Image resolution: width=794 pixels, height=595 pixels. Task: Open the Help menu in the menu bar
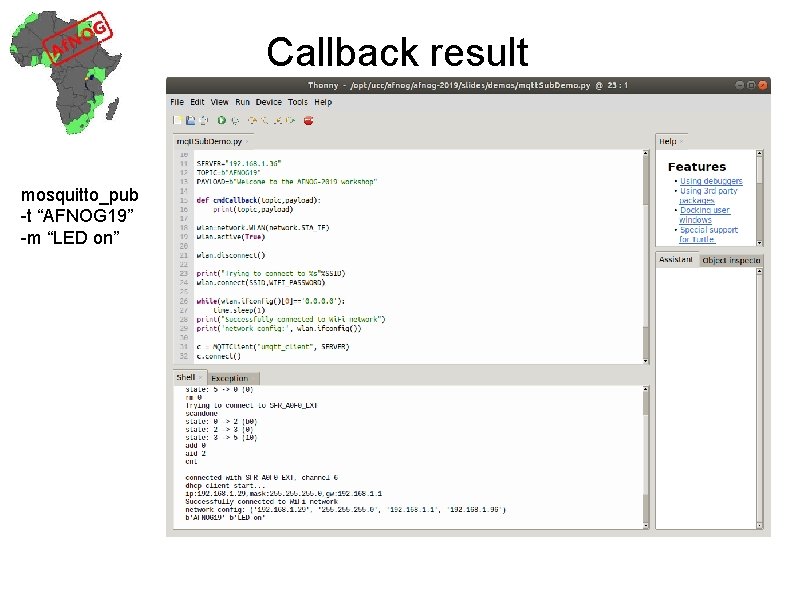pyautogui.click(x=323, y=102)
